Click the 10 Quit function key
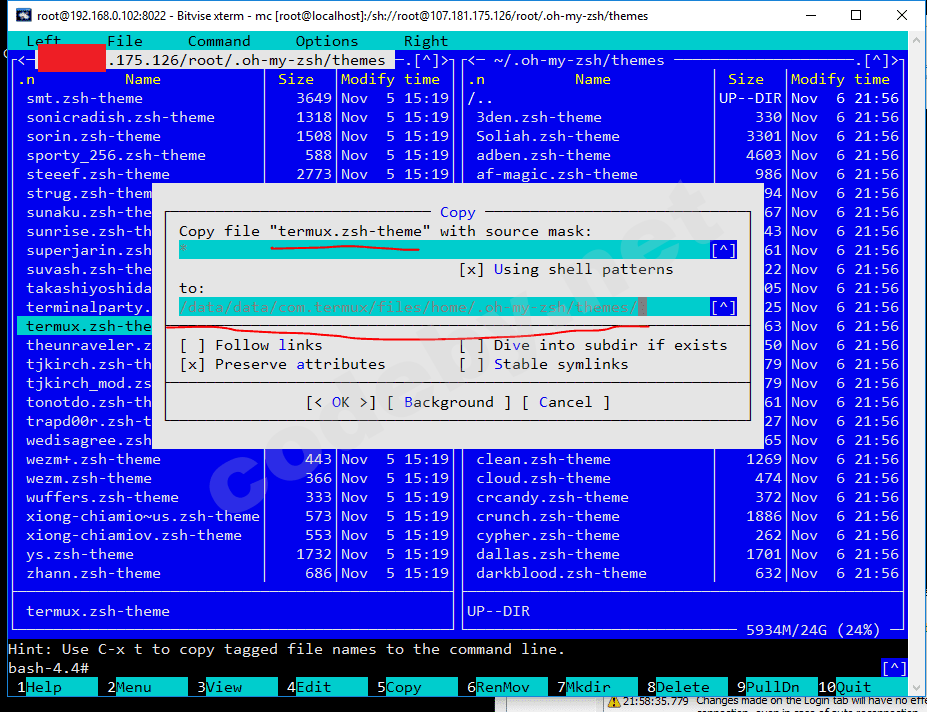This screenshot has height=712, width=927. pos(863,687)
